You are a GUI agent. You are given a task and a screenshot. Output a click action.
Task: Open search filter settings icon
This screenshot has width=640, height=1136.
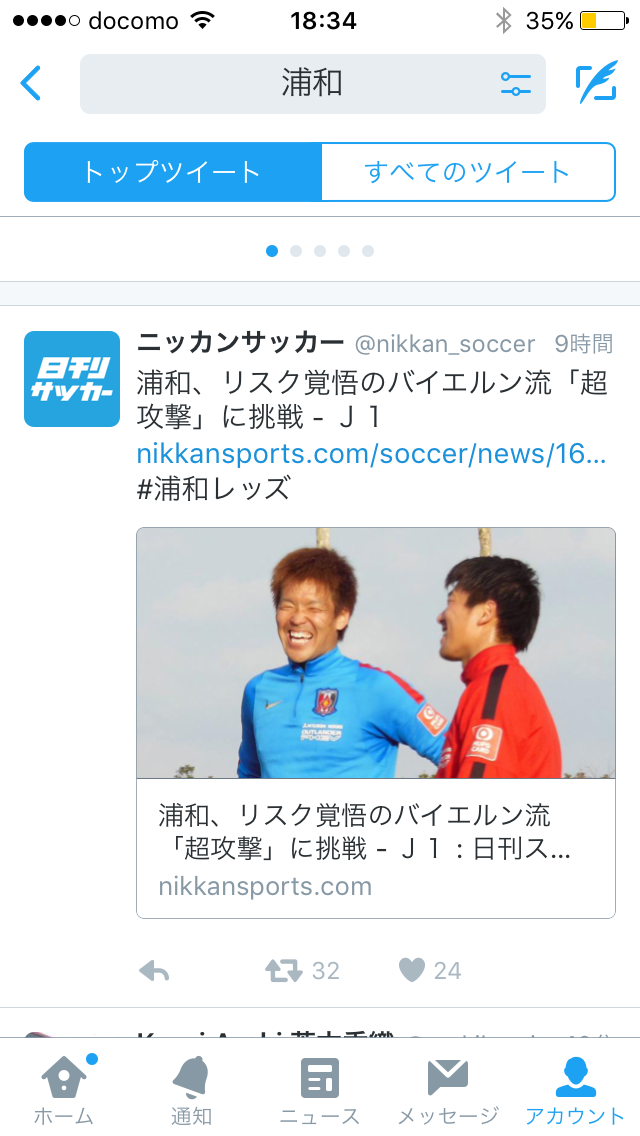pos(515,84)
